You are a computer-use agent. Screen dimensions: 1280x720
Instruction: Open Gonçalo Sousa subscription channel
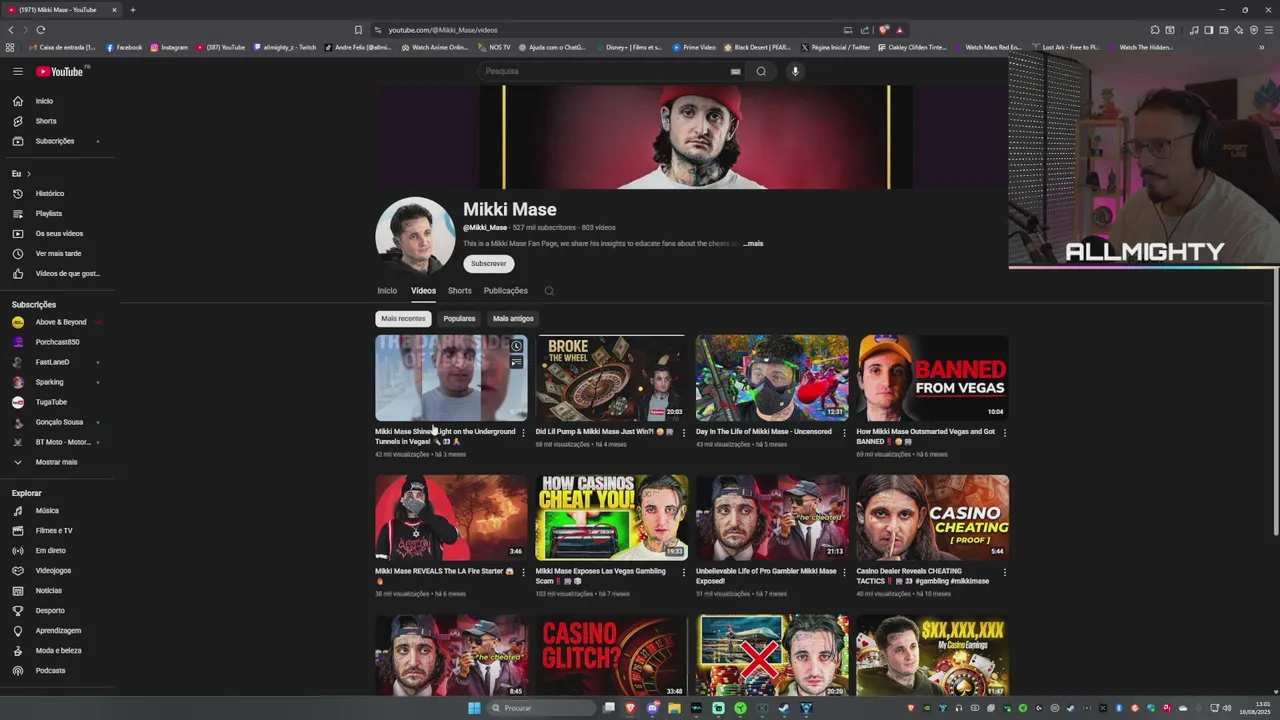[x=58, y=422]
